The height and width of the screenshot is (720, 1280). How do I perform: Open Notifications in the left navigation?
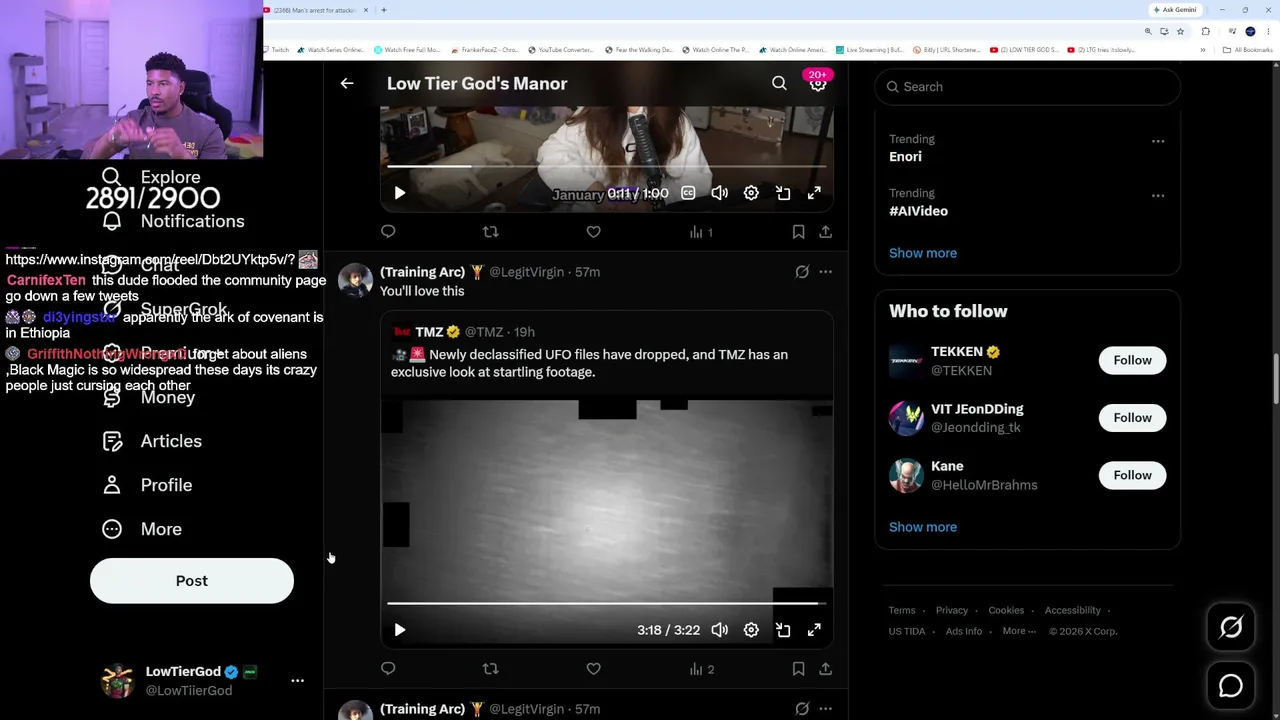pos(173,221)
